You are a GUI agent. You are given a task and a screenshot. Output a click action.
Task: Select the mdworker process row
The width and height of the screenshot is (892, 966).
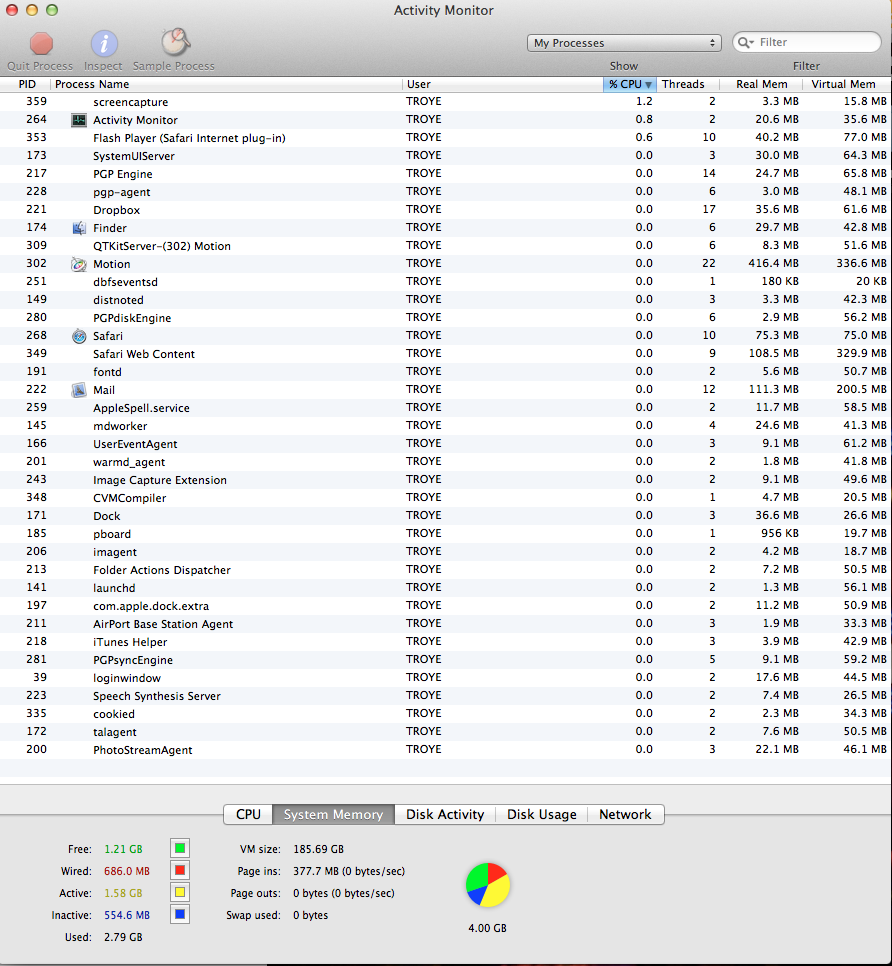point(446,426)
